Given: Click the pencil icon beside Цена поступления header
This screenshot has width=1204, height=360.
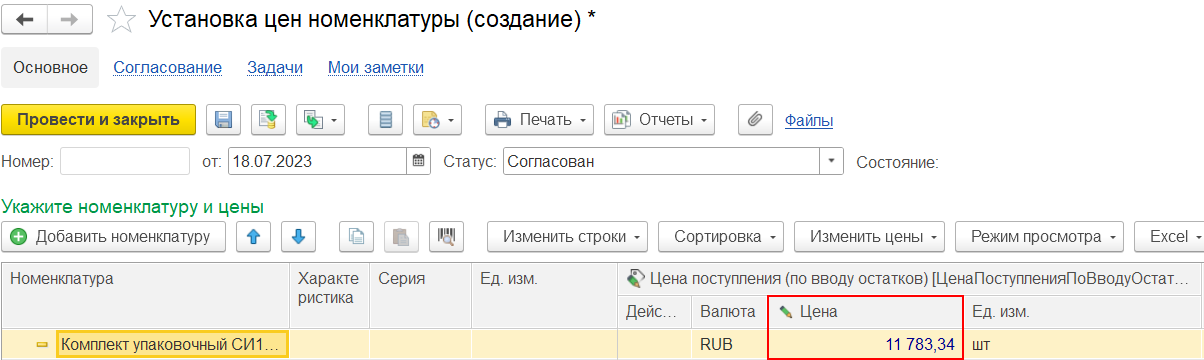Looking at the screenshot, I should [x=635, y=280].
